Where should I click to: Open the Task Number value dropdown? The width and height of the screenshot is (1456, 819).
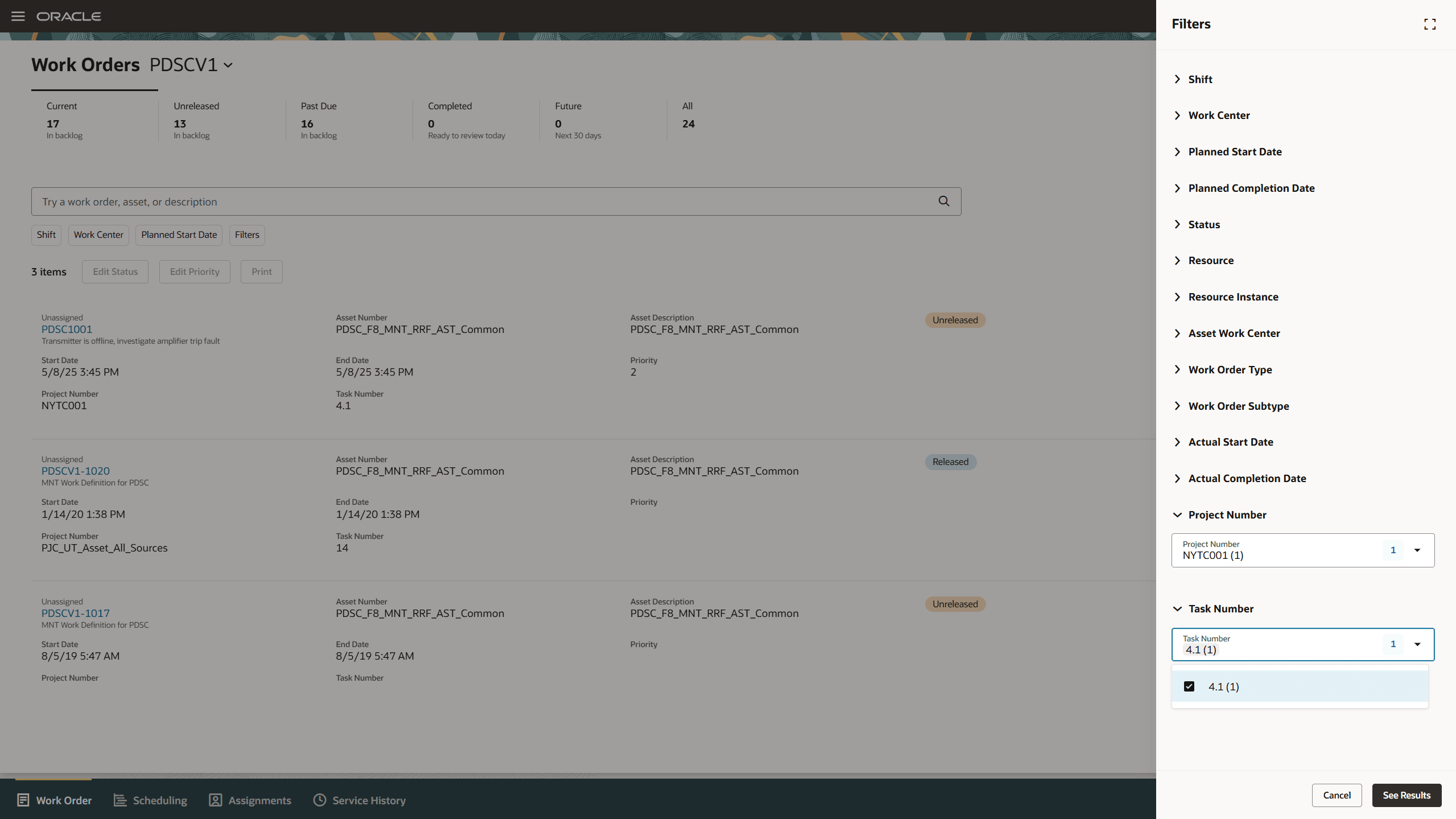click(x=1417, y=644)
